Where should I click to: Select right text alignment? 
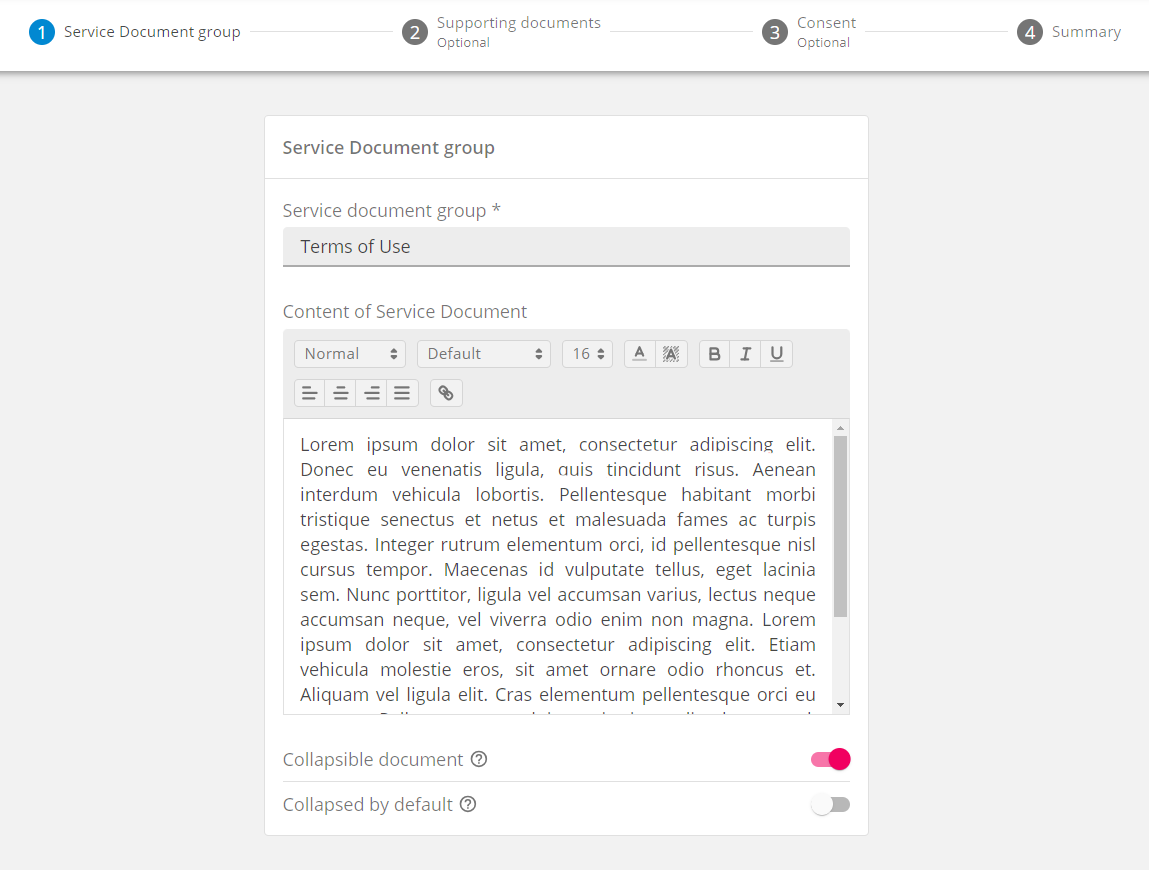pyautogui.click(x=371, y=392)
